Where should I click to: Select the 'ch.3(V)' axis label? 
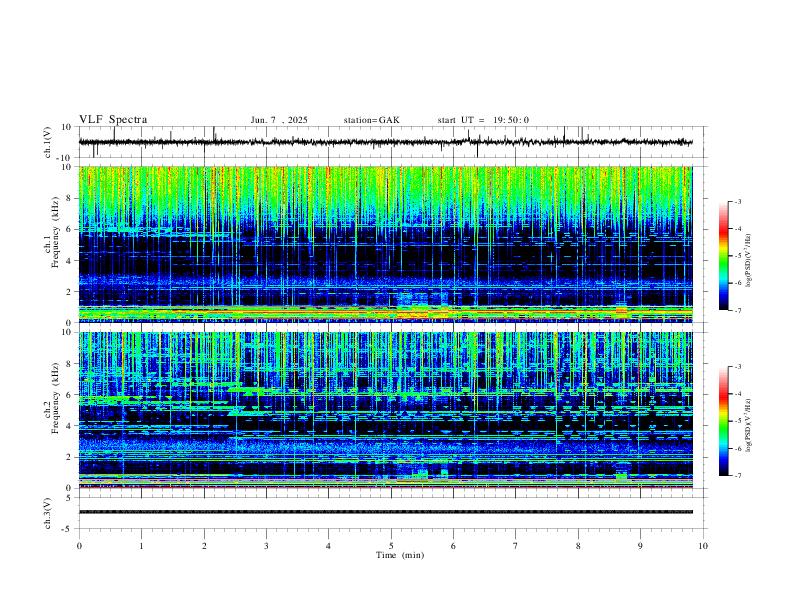48,514
